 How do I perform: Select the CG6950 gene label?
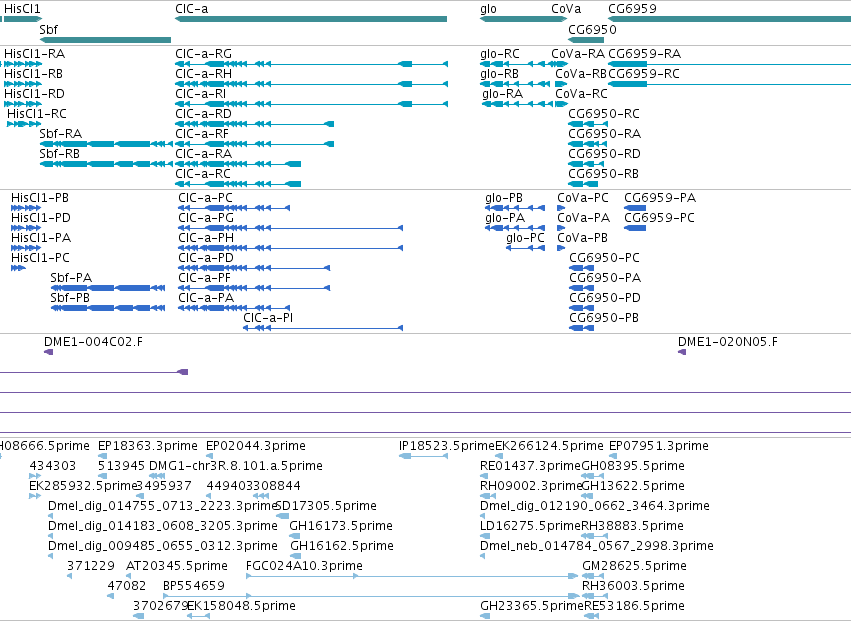pos(592,29)
